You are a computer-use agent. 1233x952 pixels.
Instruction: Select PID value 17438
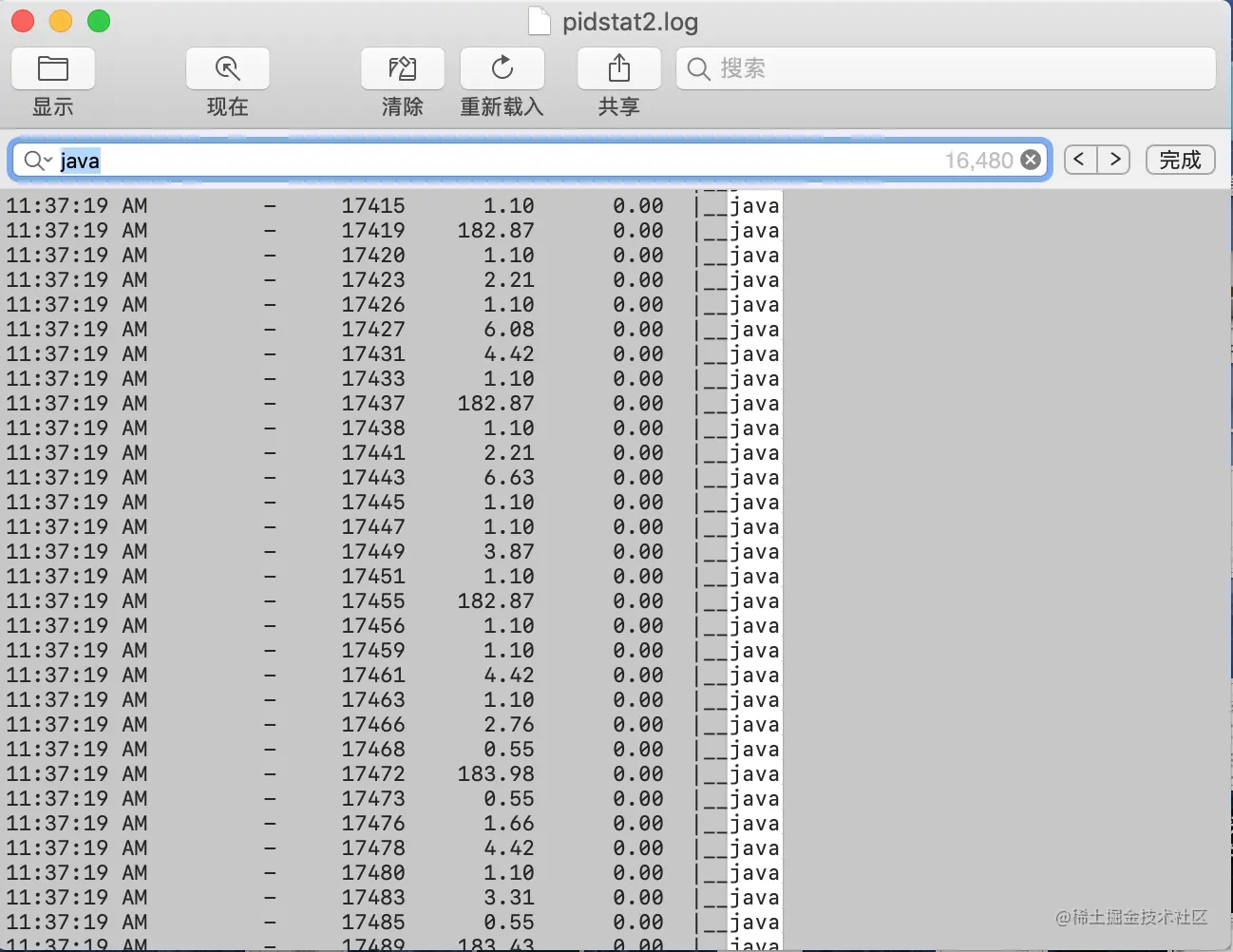pyautogui.click(x=373, y=428)
